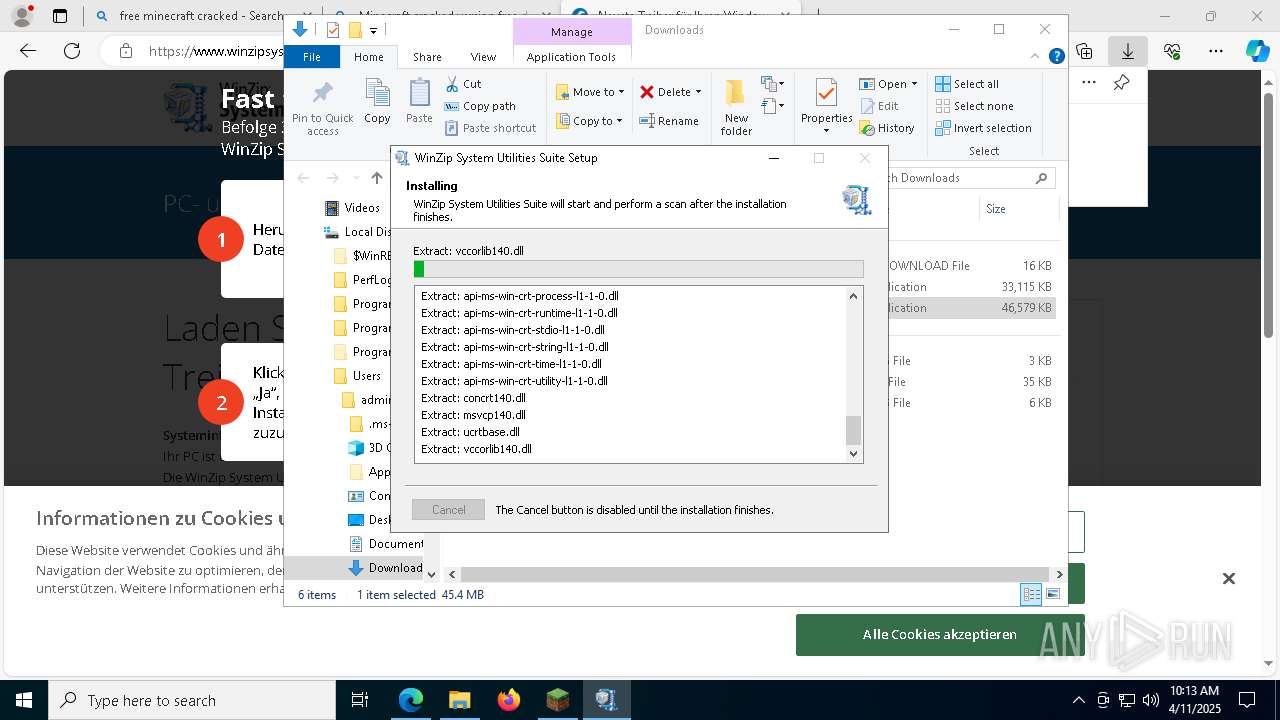The image size is (1280, 720).
Task: Select the file row sized 16 KB
Action: pos(970,266)
